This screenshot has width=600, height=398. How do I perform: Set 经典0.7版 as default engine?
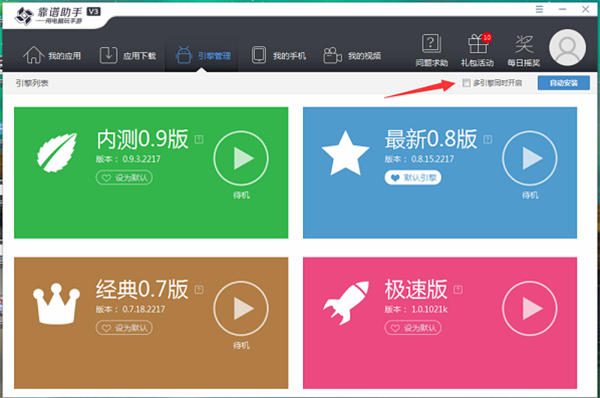[124, 328]
